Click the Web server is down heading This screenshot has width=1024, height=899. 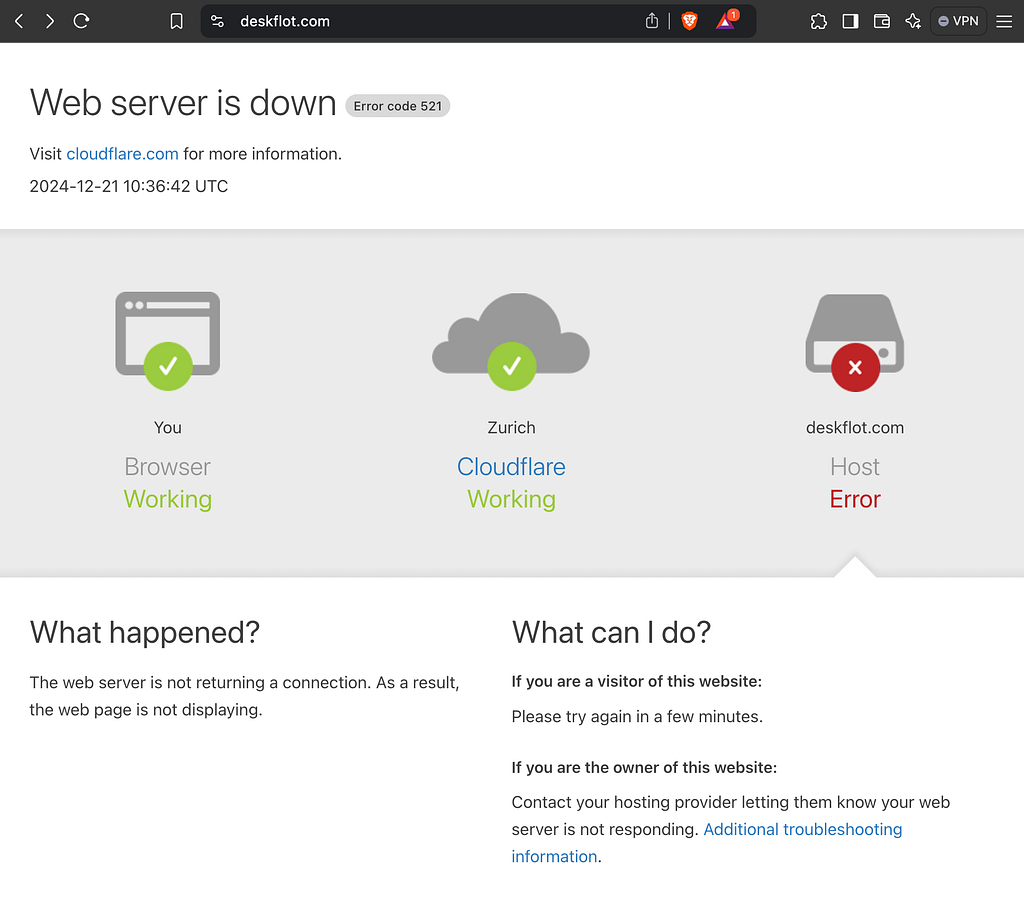tap(183, 103)
